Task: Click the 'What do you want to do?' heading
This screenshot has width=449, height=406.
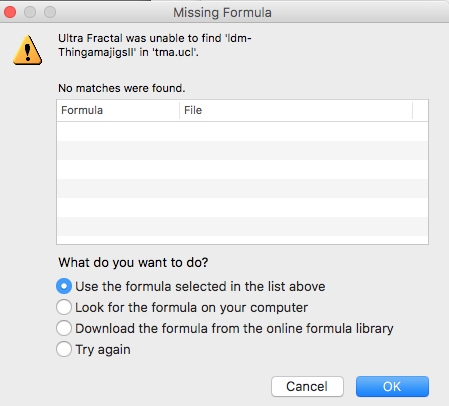Action: [x=133, y=263]
